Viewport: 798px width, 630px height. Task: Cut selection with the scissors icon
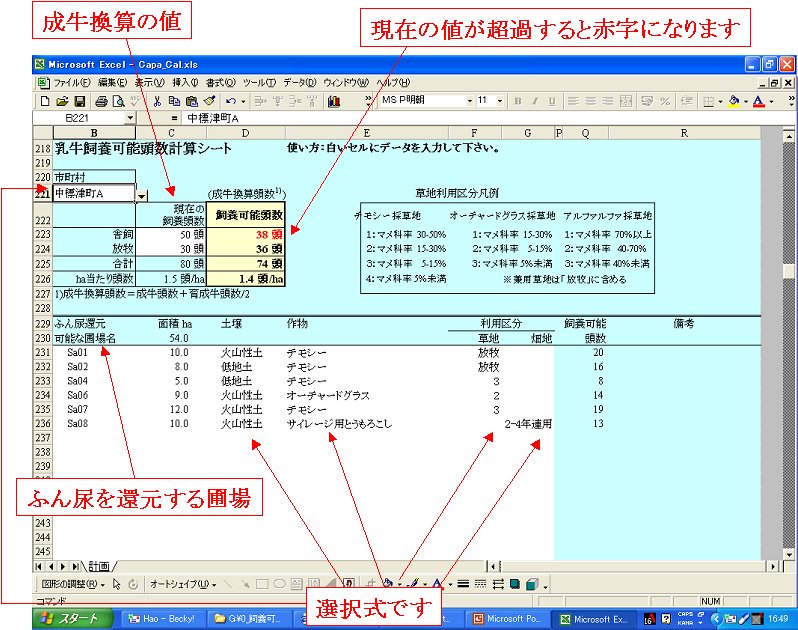tap(156, 101)
